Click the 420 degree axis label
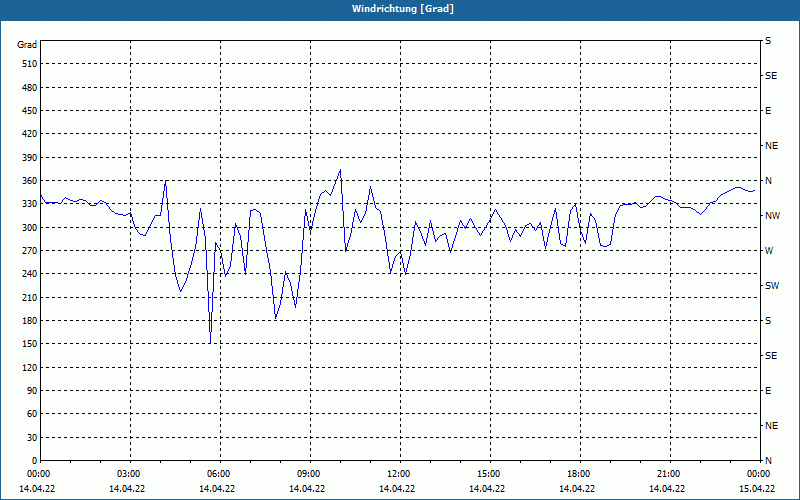 point(30,134)
